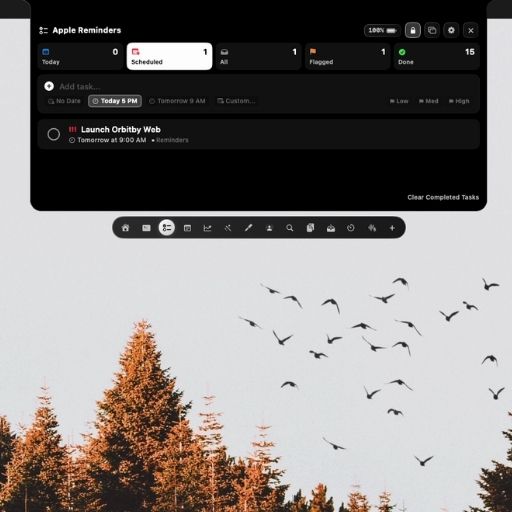Choose the Today 5 PM due option
This screenshot has height=512, width=512.
click(115, 101)
